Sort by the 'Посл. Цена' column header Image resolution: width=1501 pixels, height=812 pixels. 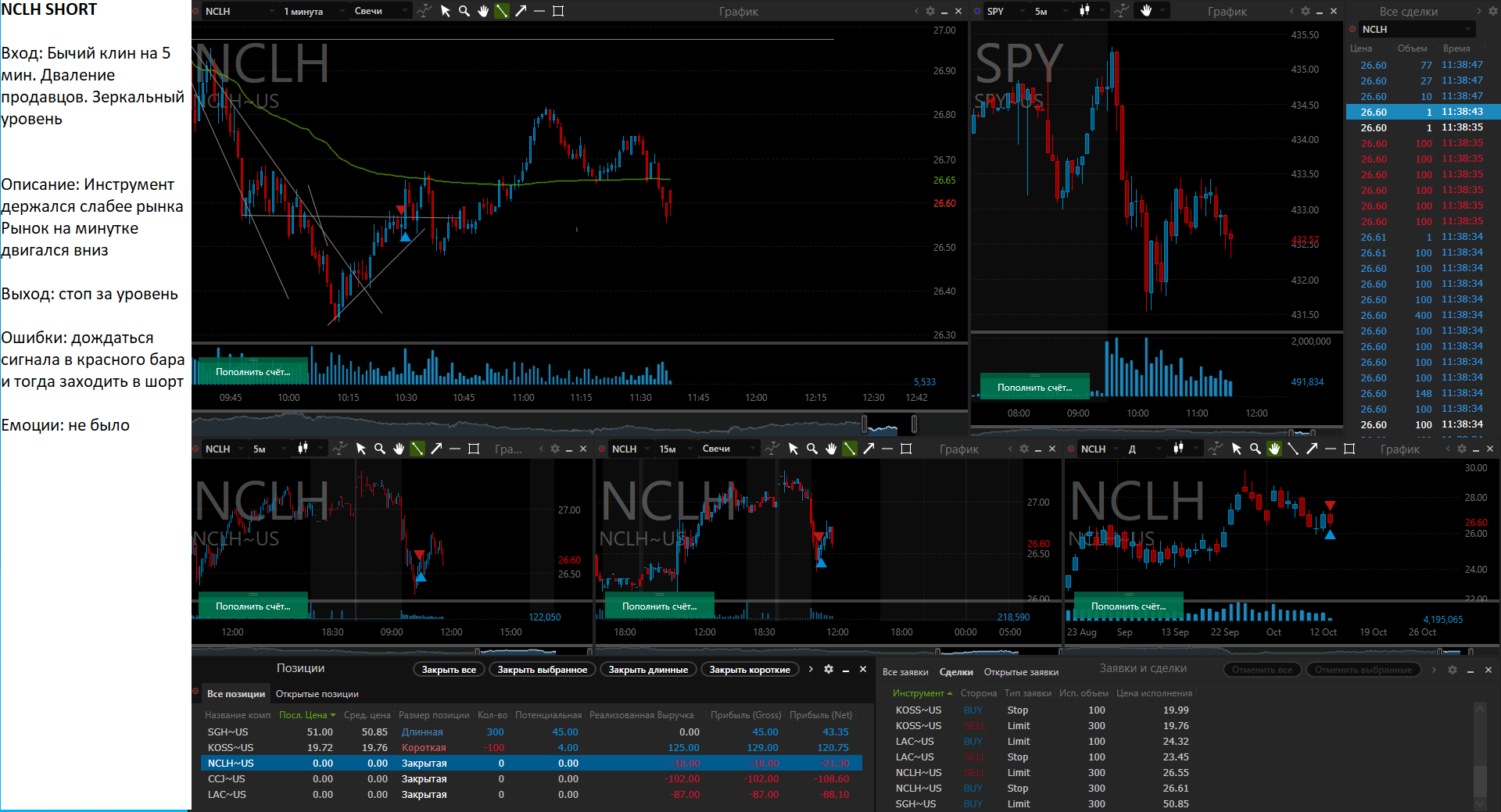point(307,715)
